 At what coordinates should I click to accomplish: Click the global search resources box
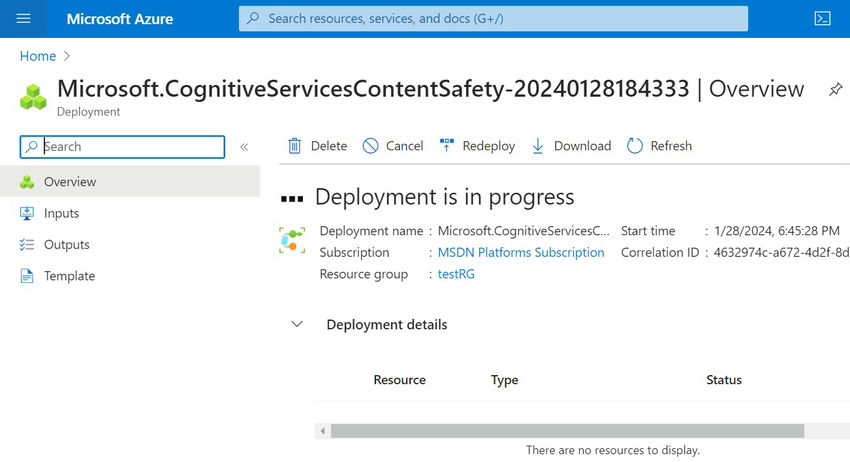point(493,19)
